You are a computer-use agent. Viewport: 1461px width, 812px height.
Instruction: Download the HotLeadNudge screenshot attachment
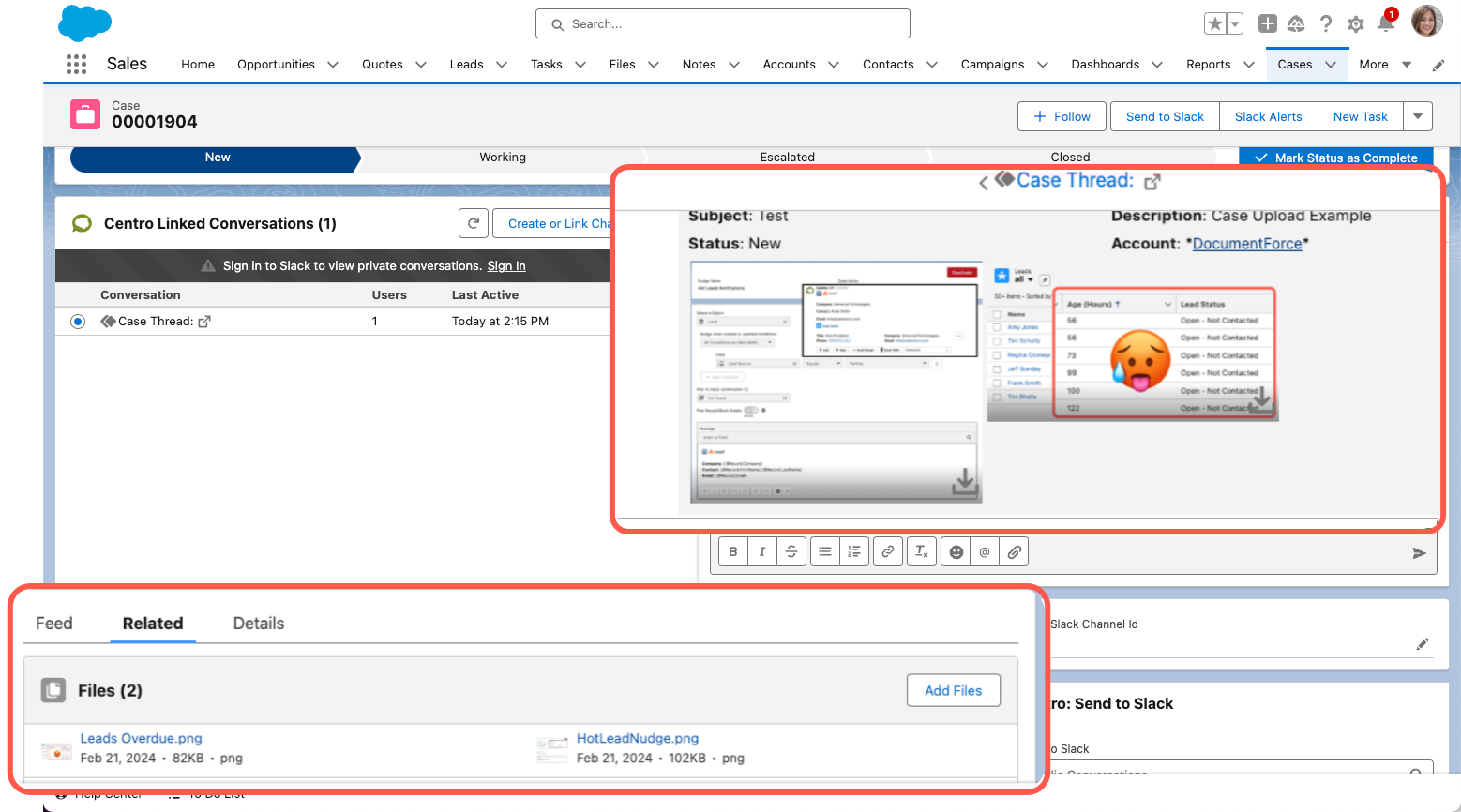(964, 482)
